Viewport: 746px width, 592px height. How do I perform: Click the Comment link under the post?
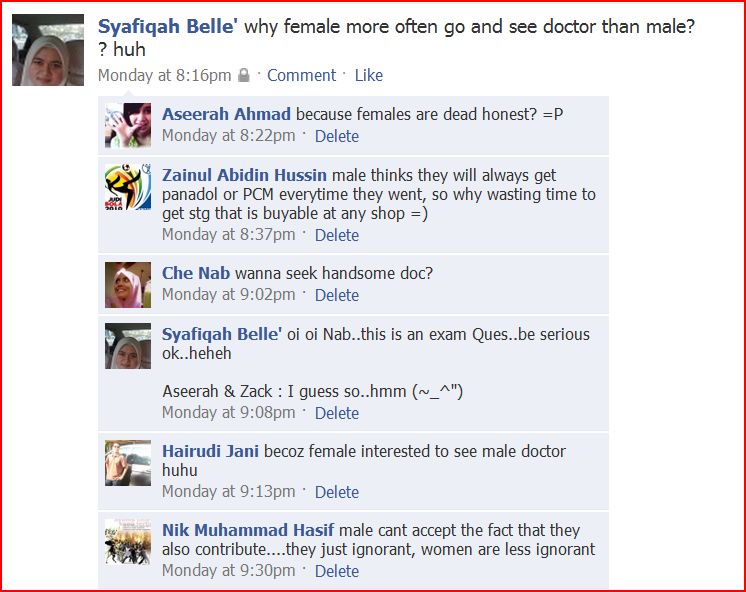(301, 75)
